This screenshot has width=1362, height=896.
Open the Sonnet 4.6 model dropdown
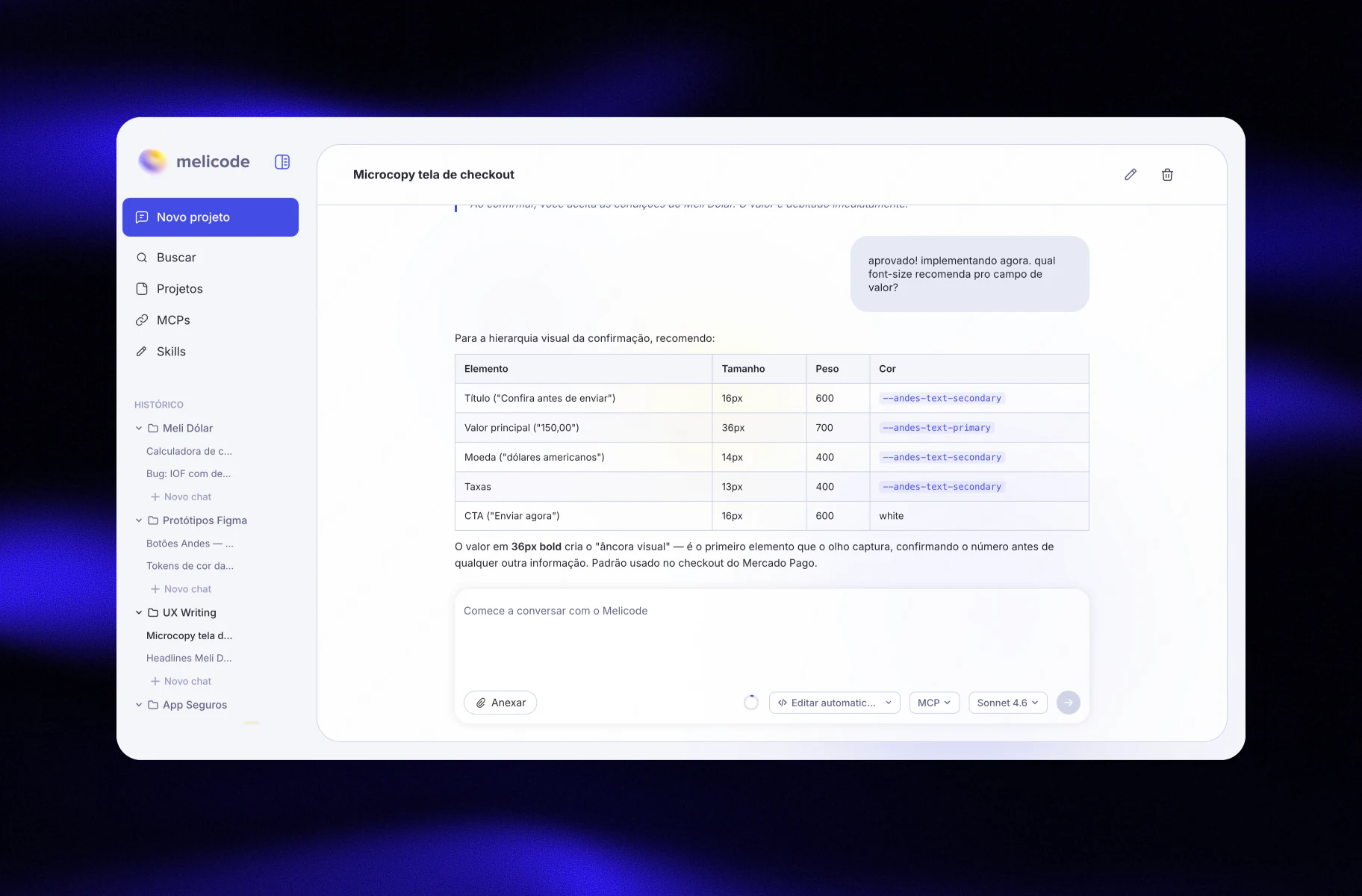[x=1008, y=703]
